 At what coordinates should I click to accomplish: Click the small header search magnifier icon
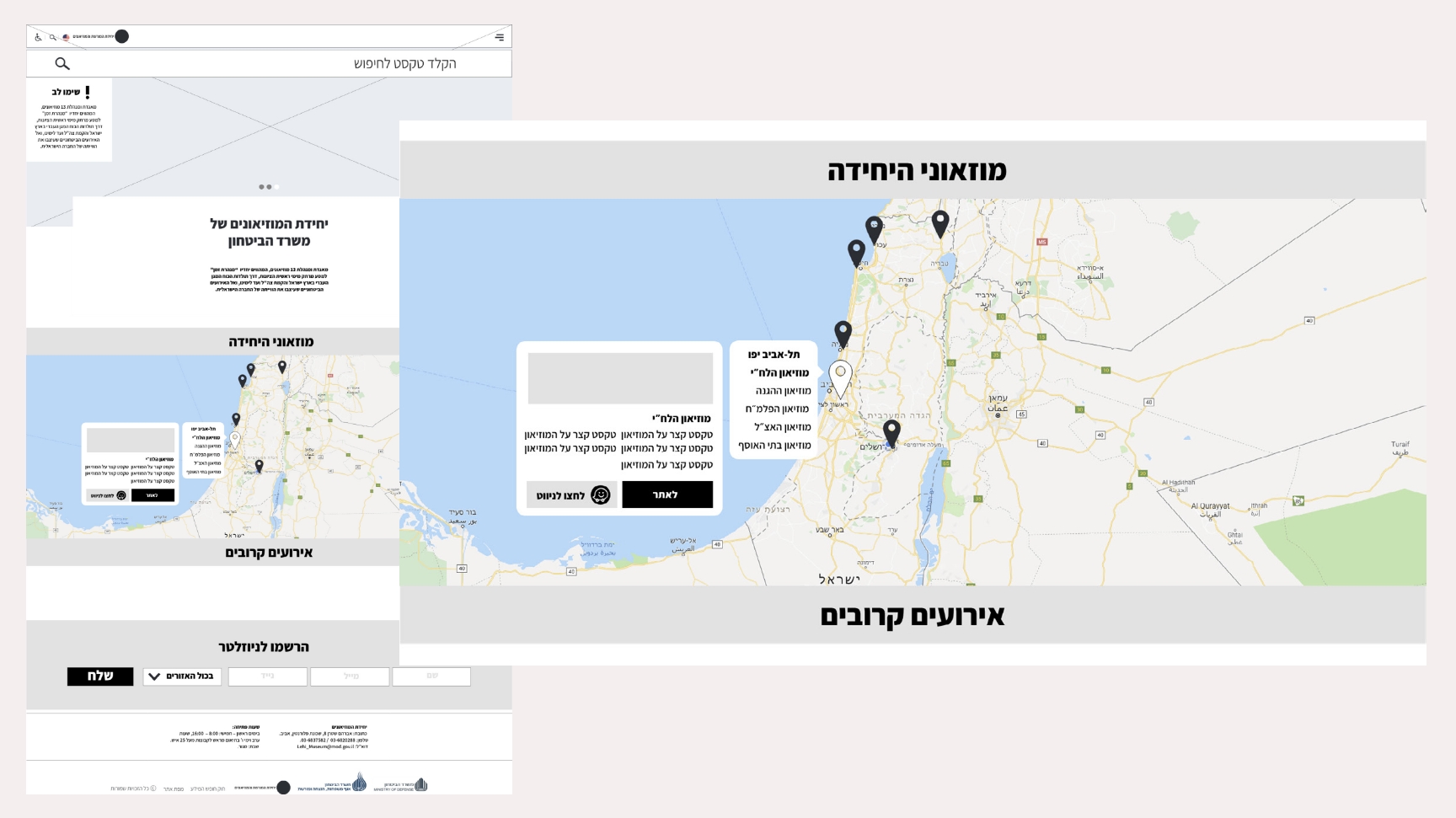52,37
